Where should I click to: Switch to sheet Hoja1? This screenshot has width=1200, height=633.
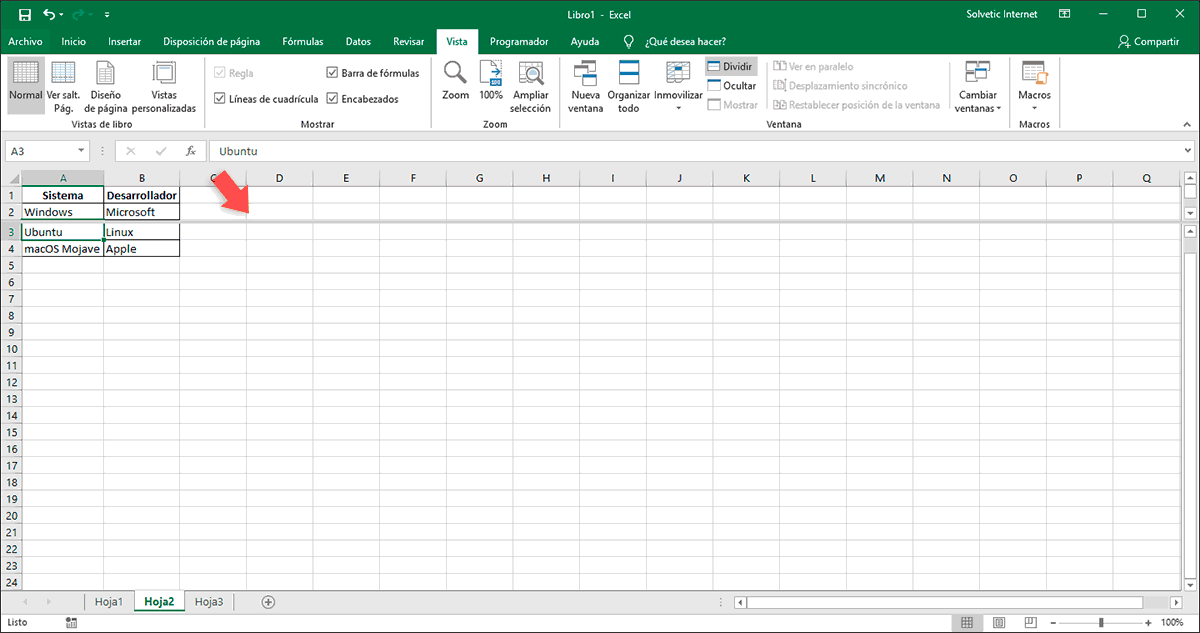pyautogui.click(x=109, y=601)
